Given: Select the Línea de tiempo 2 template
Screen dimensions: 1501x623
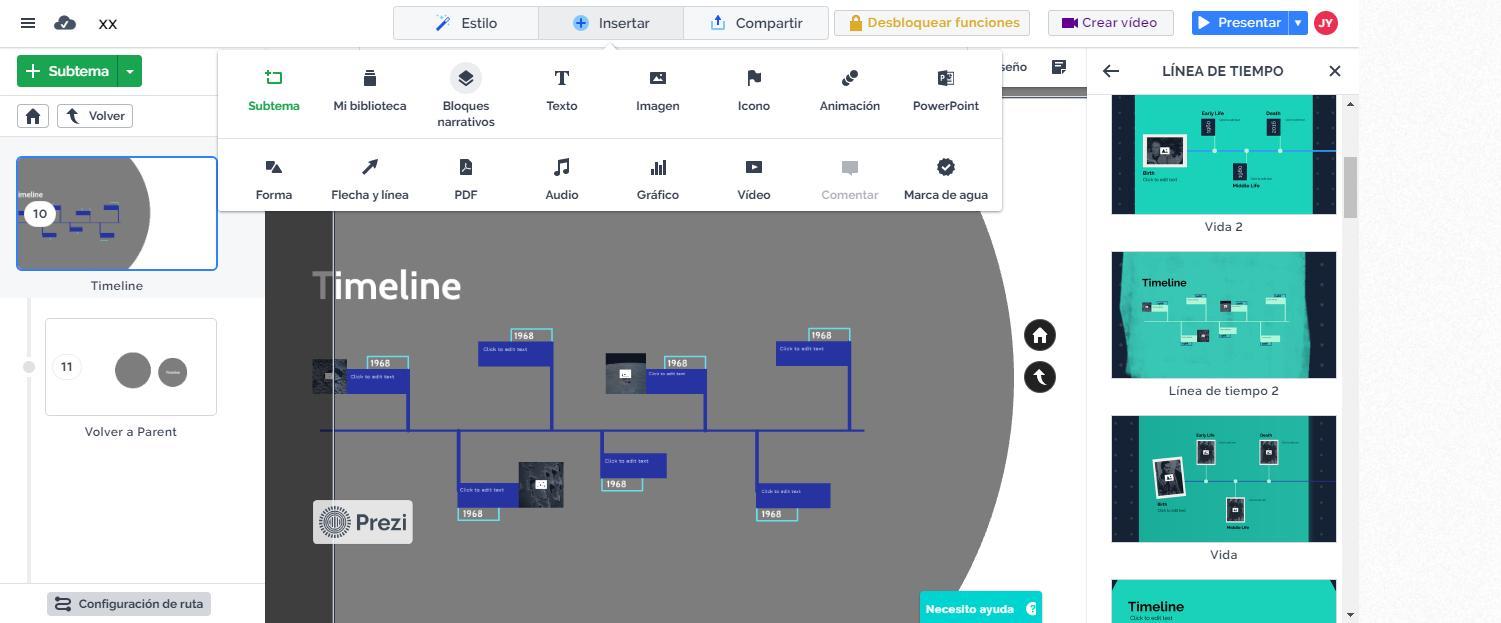Looking at the screenshot, I should [x=1223, y=316].
